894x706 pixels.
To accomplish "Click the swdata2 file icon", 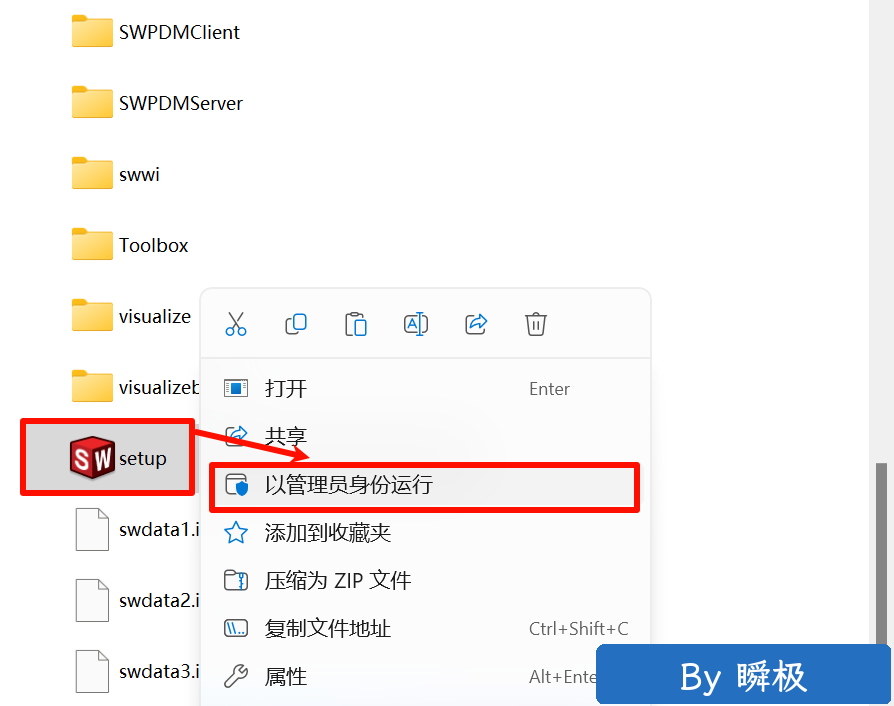I will pos(92,600).
